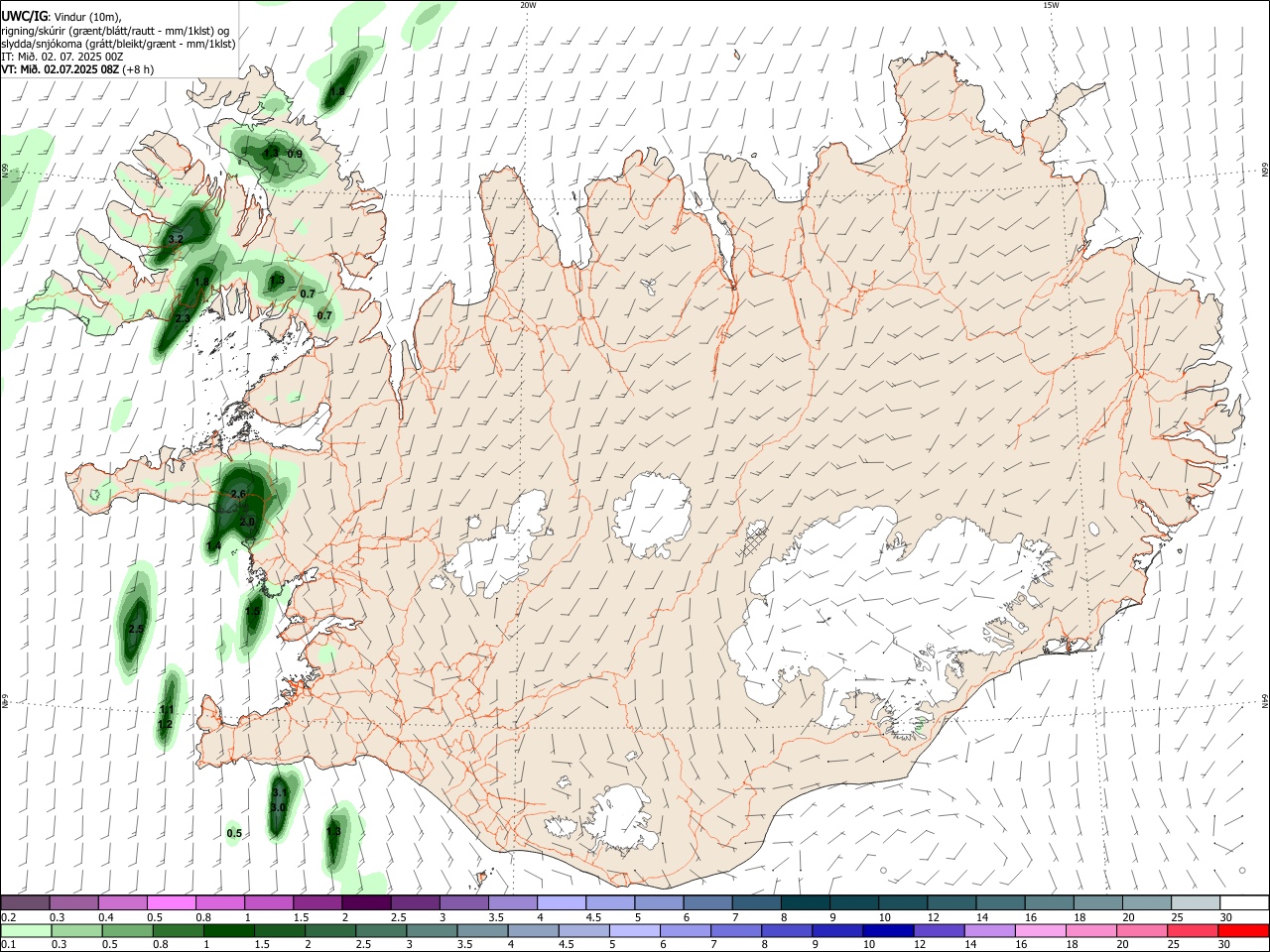Pick the dark blue 10 swatch, lower legend row
The width and height of the screenshot is (1270, 952).
[888, 930]
